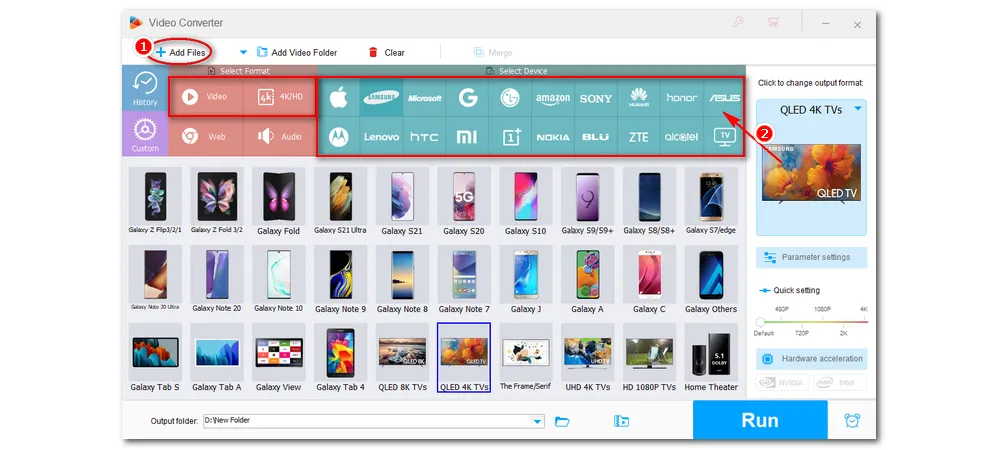The image size is (1000, 450).
Task: Expand the Add Files dropdown arrow
Action: click(243, 52)
